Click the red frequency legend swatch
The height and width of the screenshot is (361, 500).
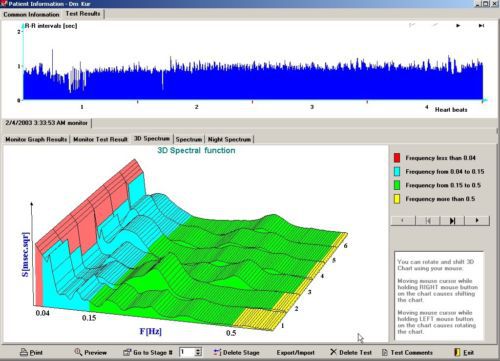[397, 158]
